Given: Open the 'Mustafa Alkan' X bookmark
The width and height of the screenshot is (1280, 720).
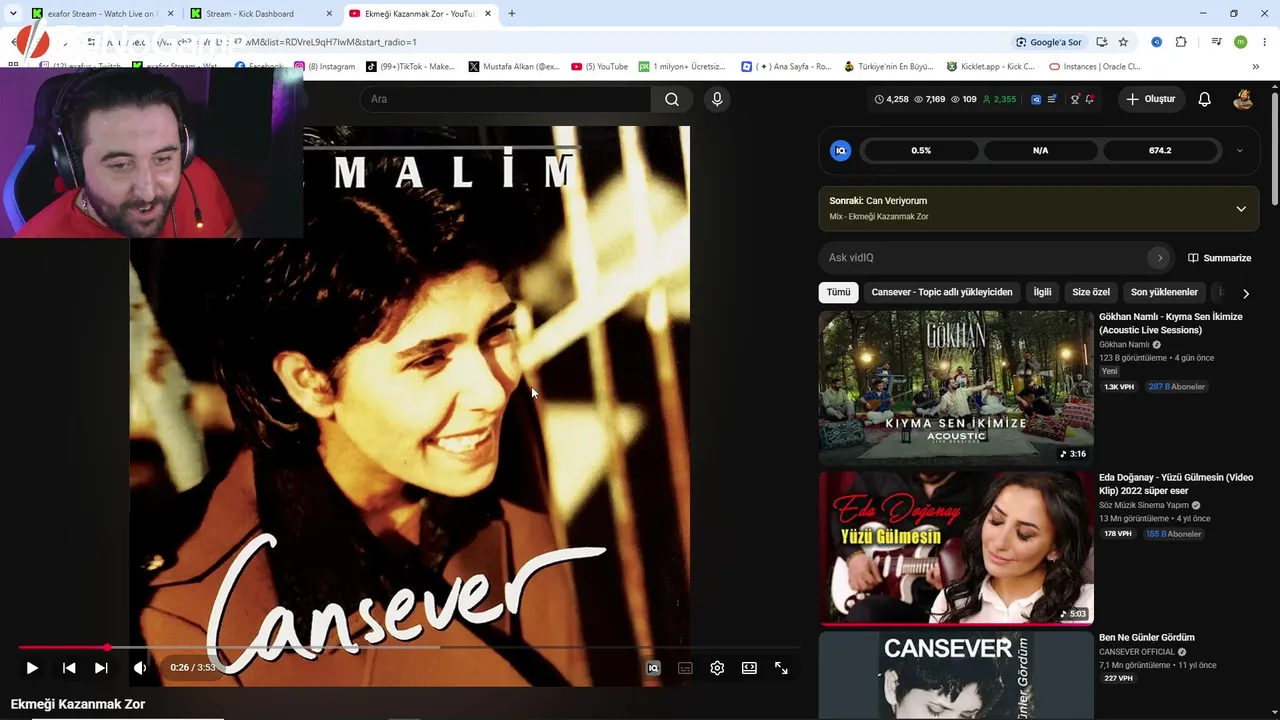Looking at the screenshot, I should [514, 67].
